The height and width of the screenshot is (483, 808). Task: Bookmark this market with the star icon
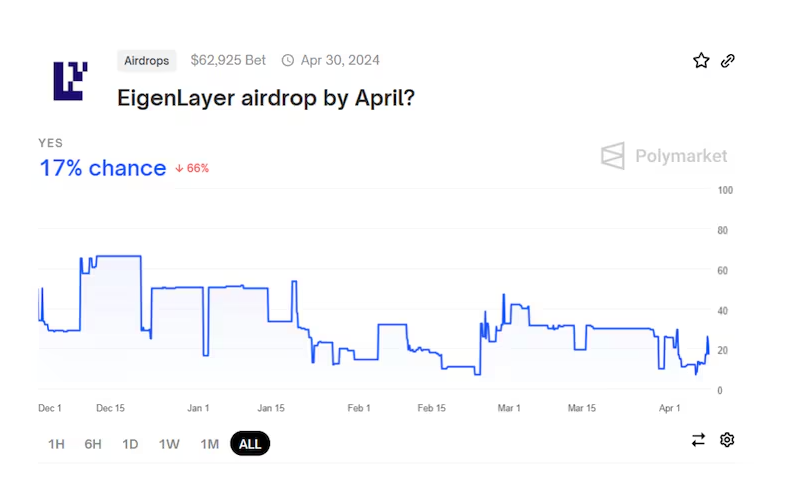coord(701,61)
